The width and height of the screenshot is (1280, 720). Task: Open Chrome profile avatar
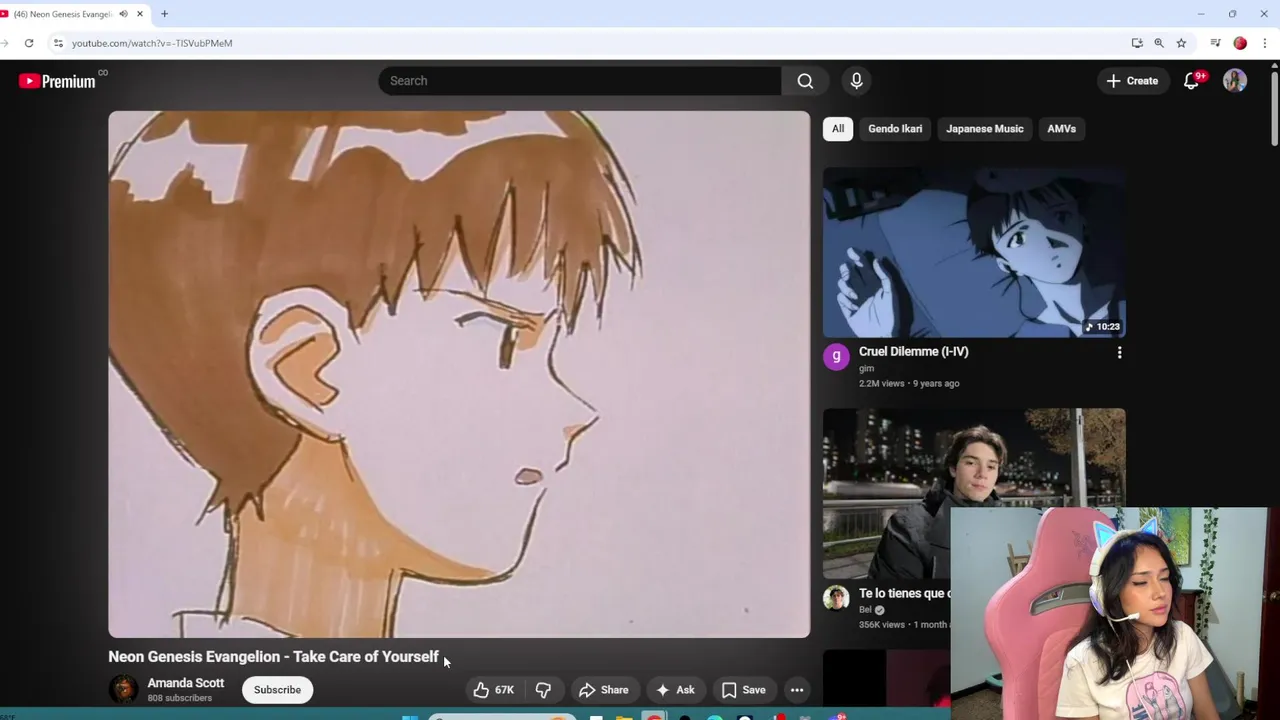click(x=1240, y=43)
